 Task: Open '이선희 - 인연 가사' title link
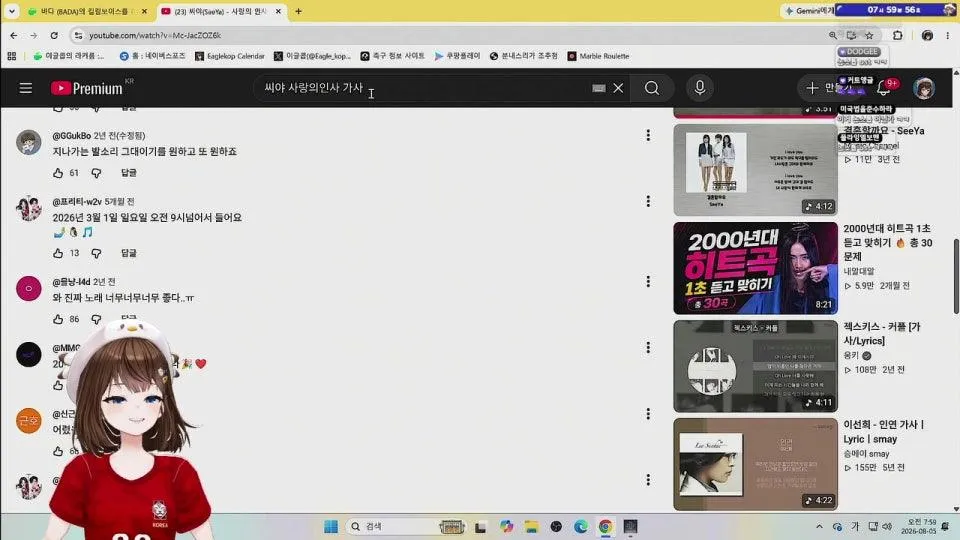click(884, 432)
